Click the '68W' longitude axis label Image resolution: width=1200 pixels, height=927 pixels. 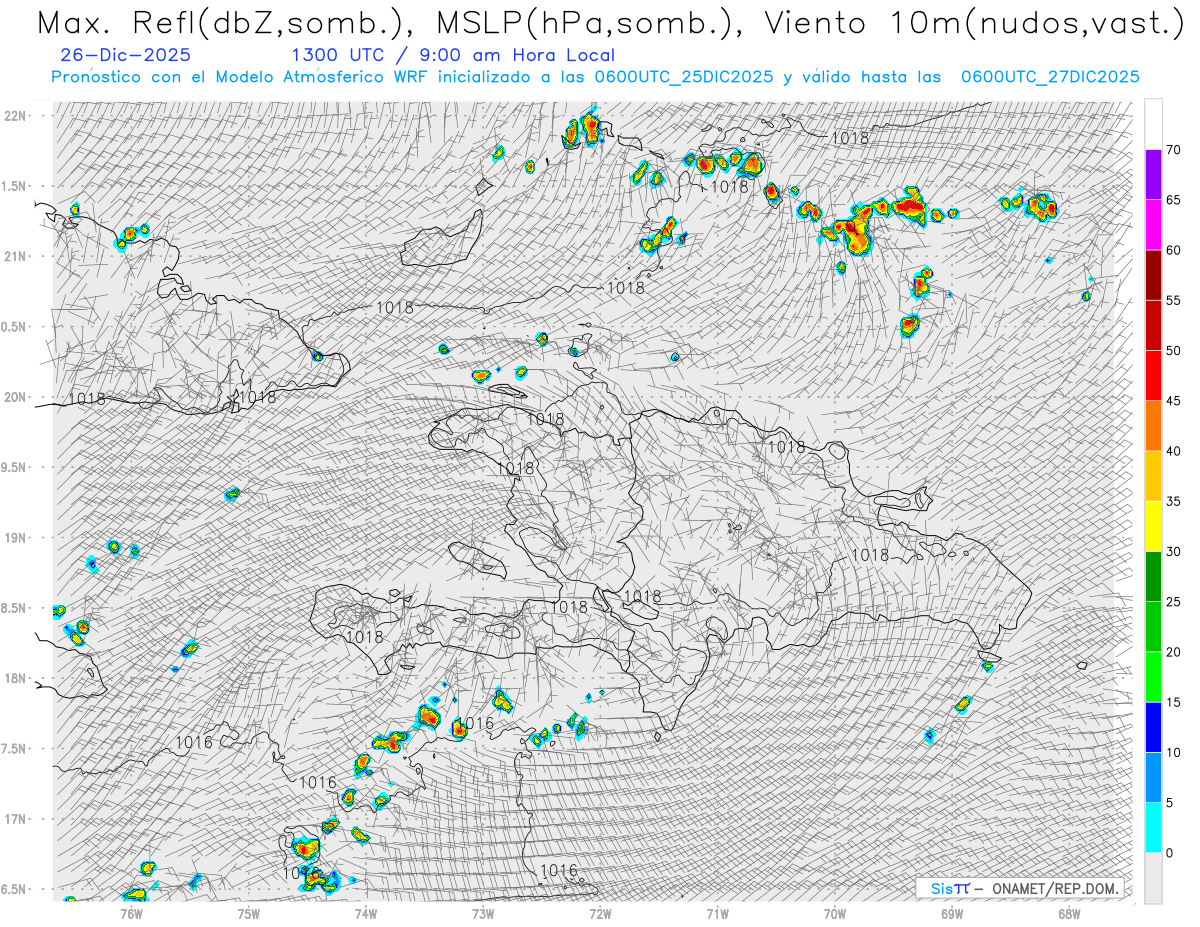pyautogui.click(x=1069, y=912)
